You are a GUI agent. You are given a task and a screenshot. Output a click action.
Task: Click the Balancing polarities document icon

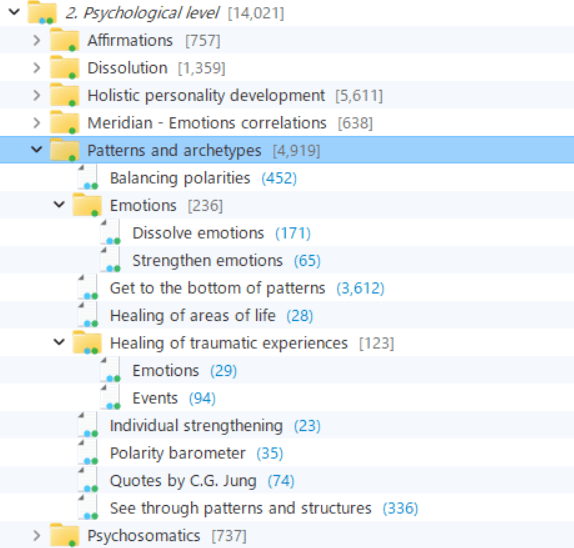click(88, 177)
